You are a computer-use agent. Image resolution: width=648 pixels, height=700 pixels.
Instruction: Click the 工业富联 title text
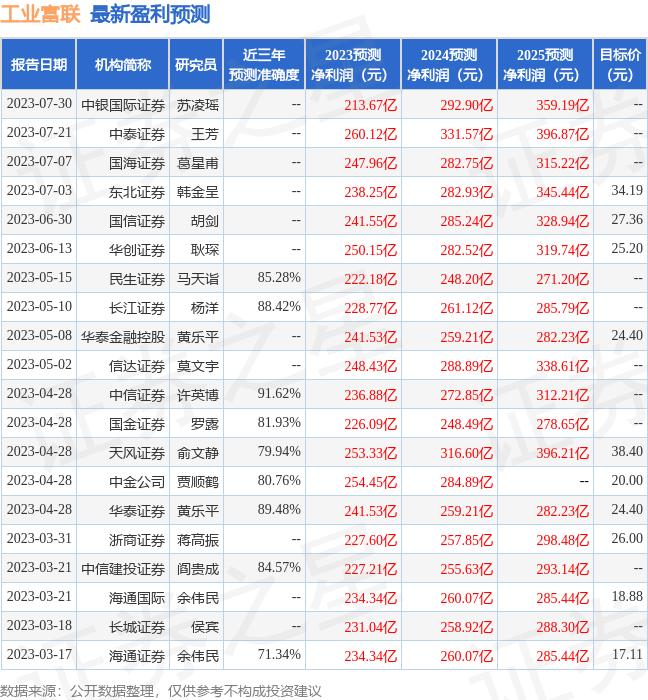click(40, 15)
